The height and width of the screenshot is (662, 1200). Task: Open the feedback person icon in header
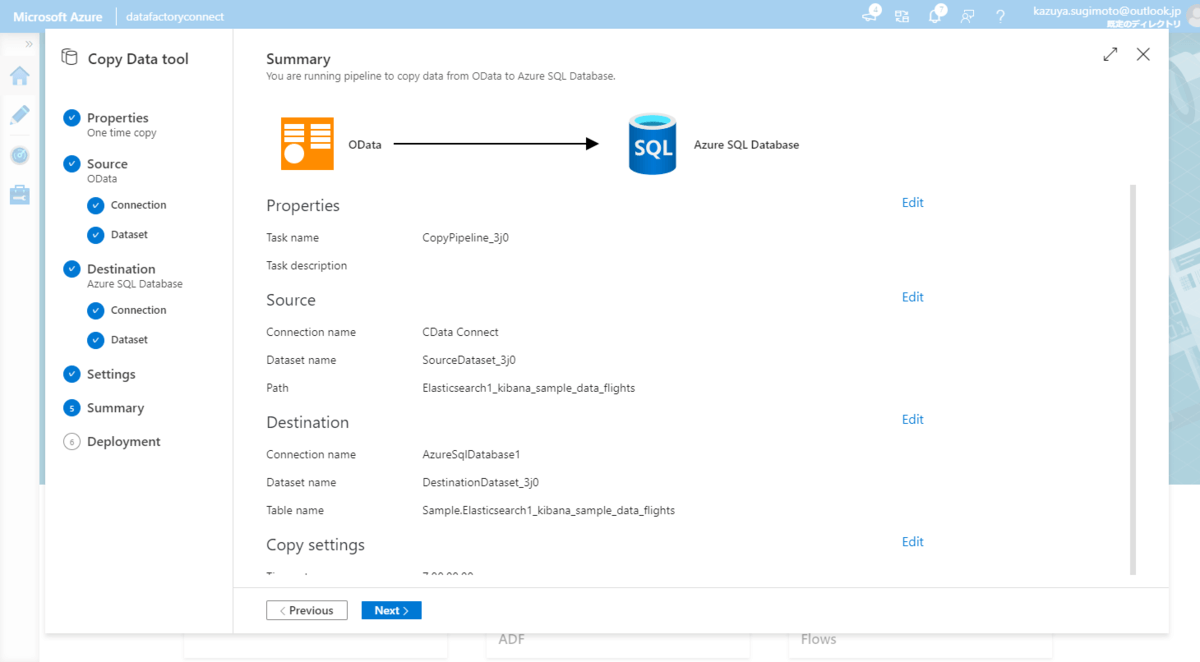tap(968, 16)
